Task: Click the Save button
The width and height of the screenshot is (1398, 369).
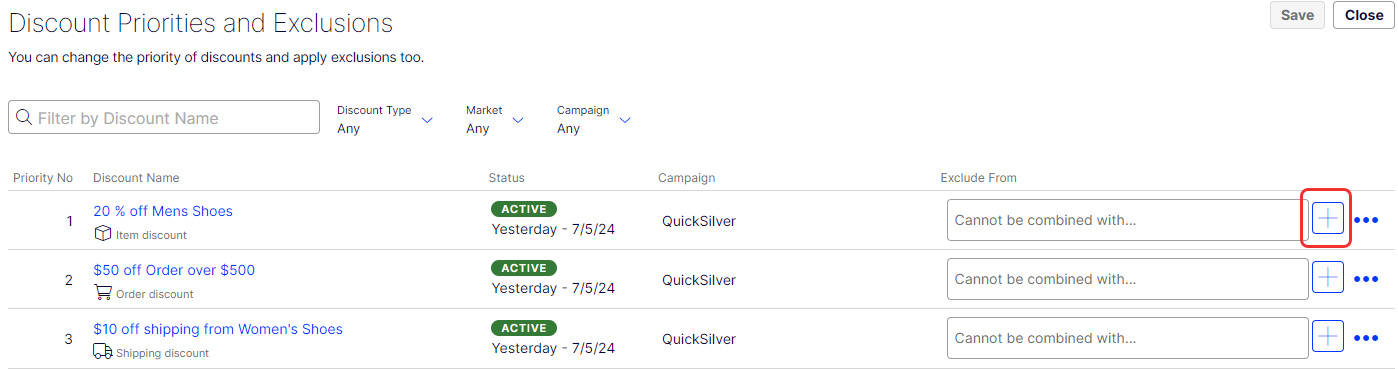Action: 1297,15
